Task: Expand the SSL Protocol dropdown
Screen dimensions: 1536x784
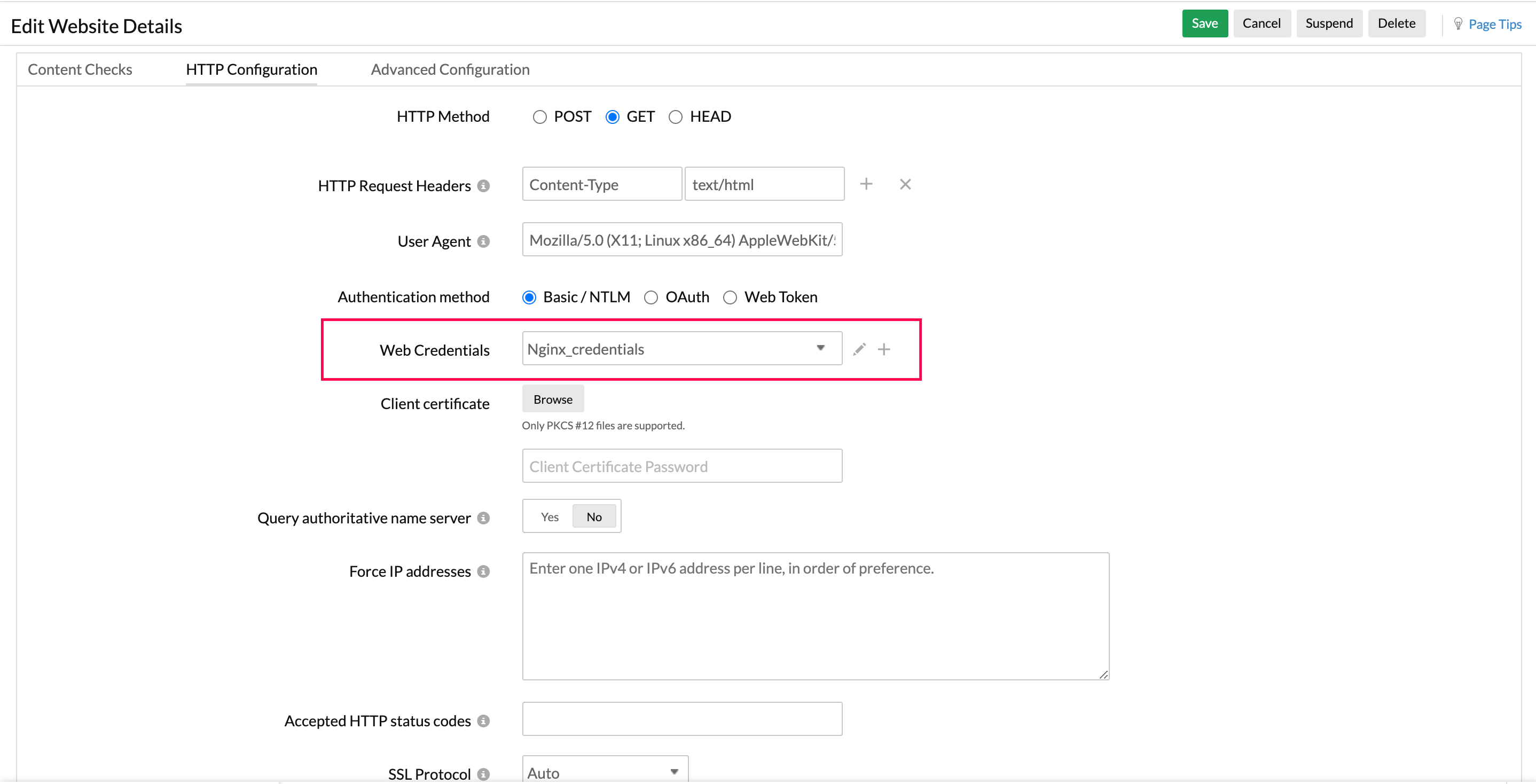Action: 600,770
